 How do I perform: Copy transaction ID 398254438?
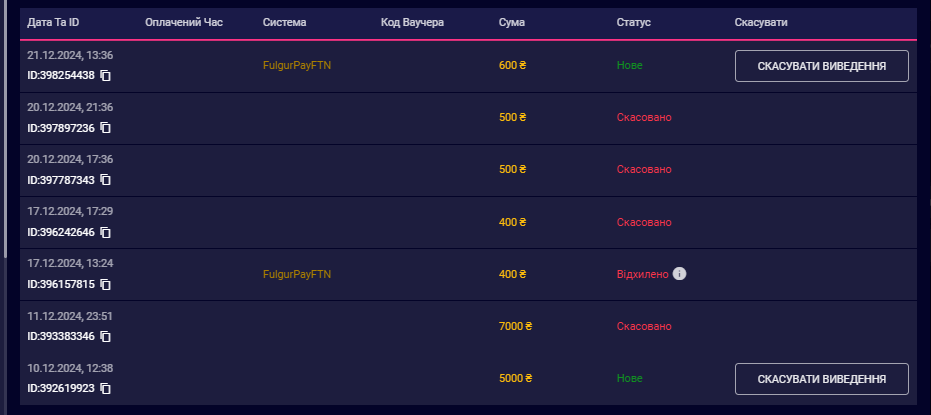point(105,76)
